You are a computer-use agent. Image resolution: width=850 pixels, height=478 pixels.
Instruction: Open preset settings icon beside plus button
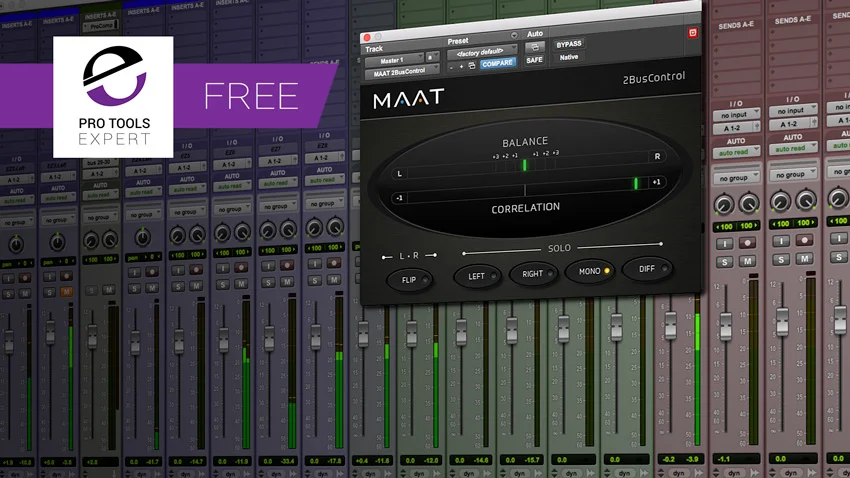472,66
